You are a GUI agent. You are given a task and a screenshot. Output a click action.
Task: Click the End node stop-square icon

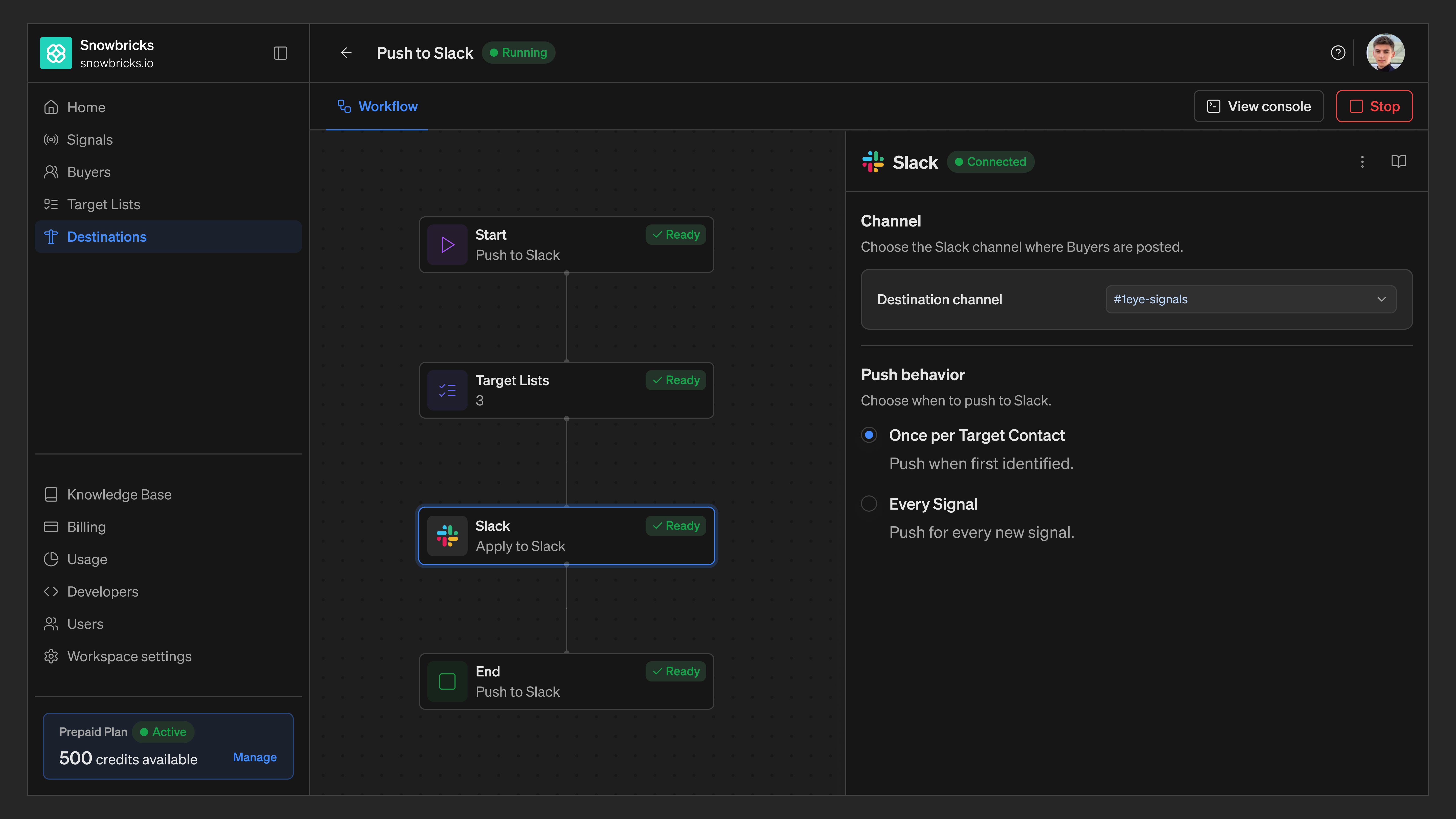tap(447, 682)
